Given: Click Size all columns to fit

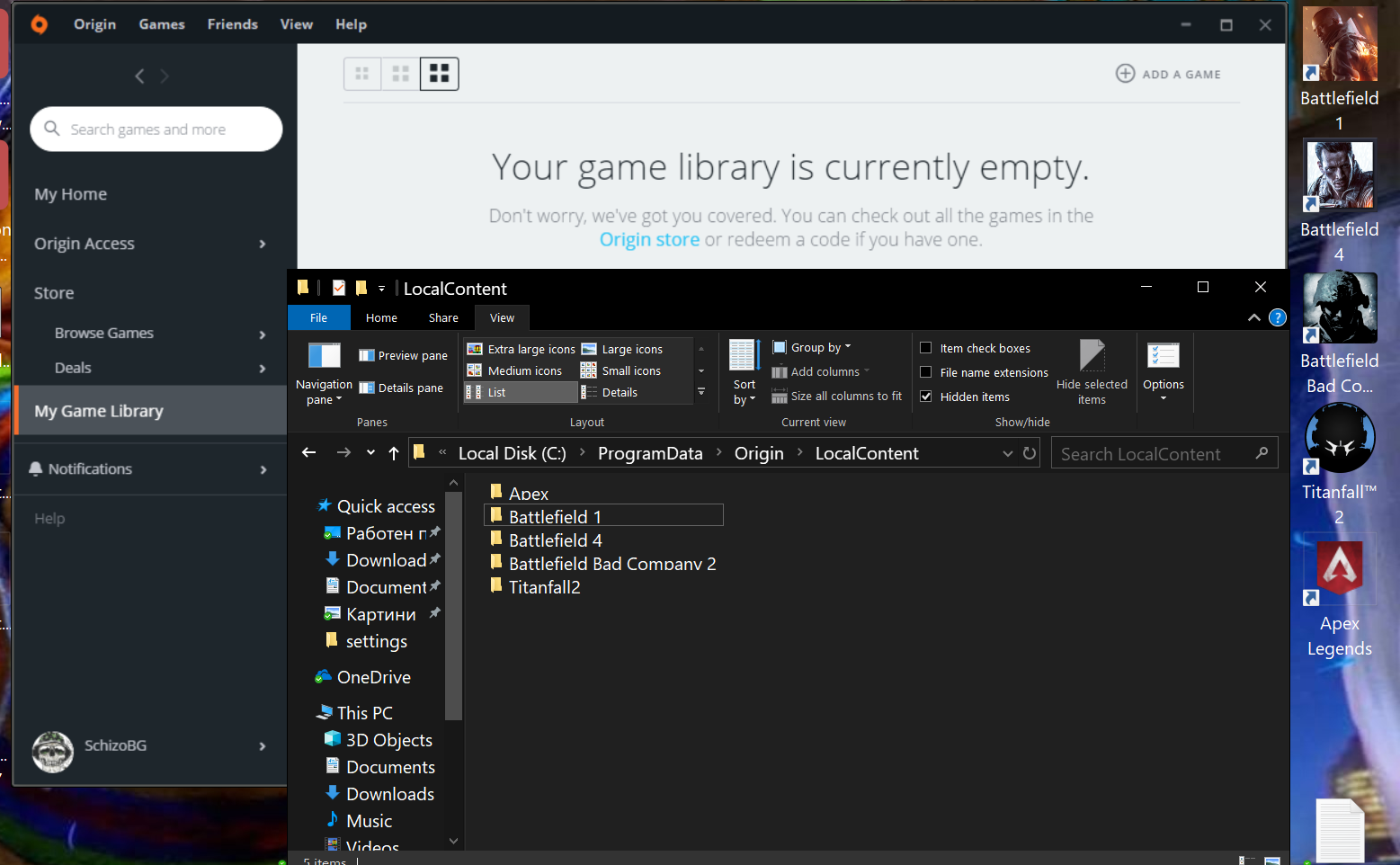Looking at the screenshot, I should [x=837, y=396].
